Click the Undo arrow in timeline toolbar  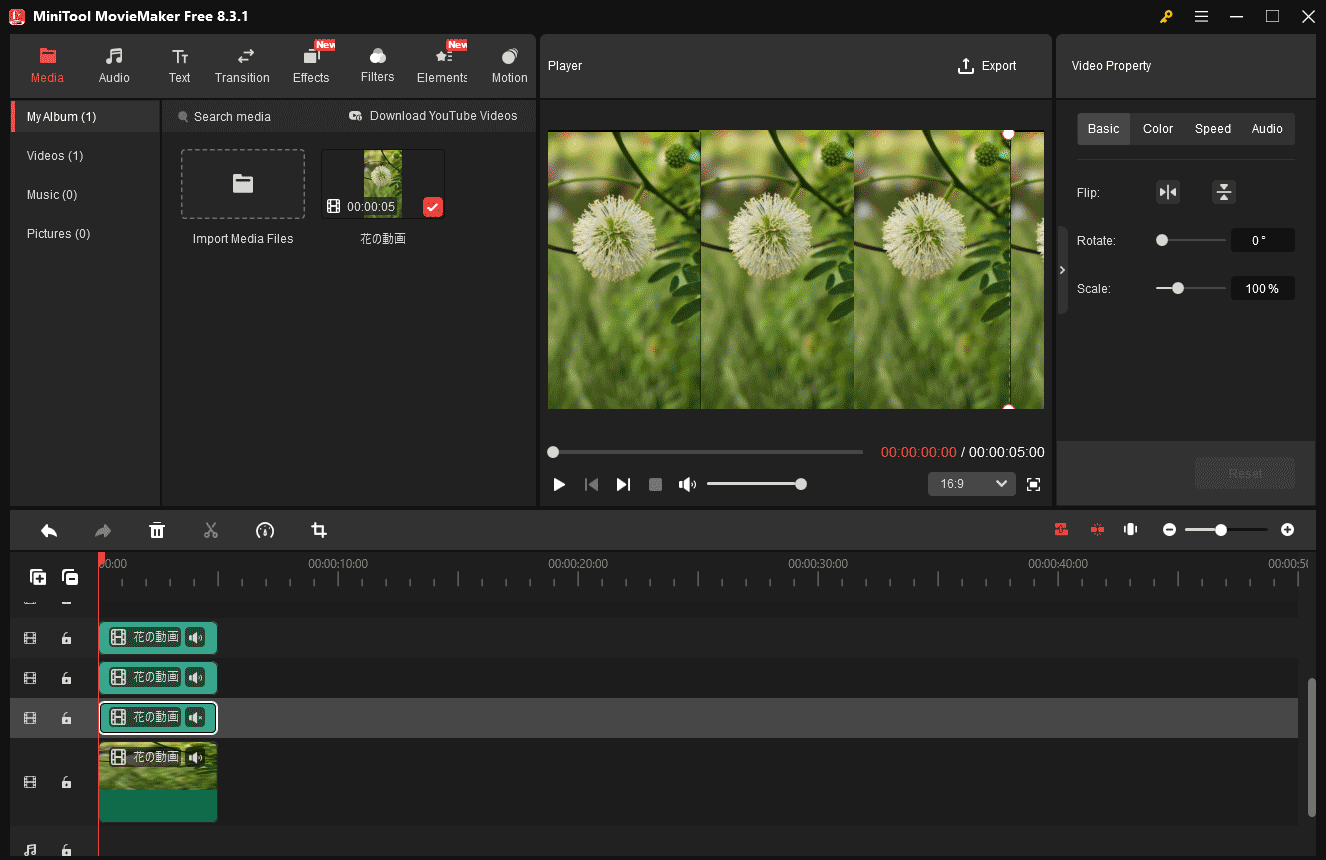click(49, 530)
